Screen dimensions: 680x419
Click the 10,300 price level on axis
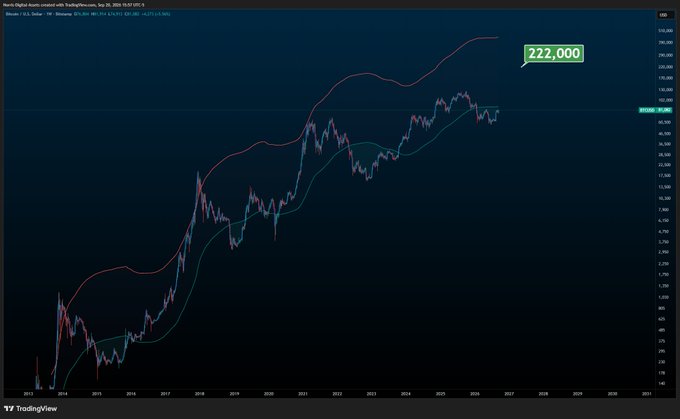(x=664, y=198)
